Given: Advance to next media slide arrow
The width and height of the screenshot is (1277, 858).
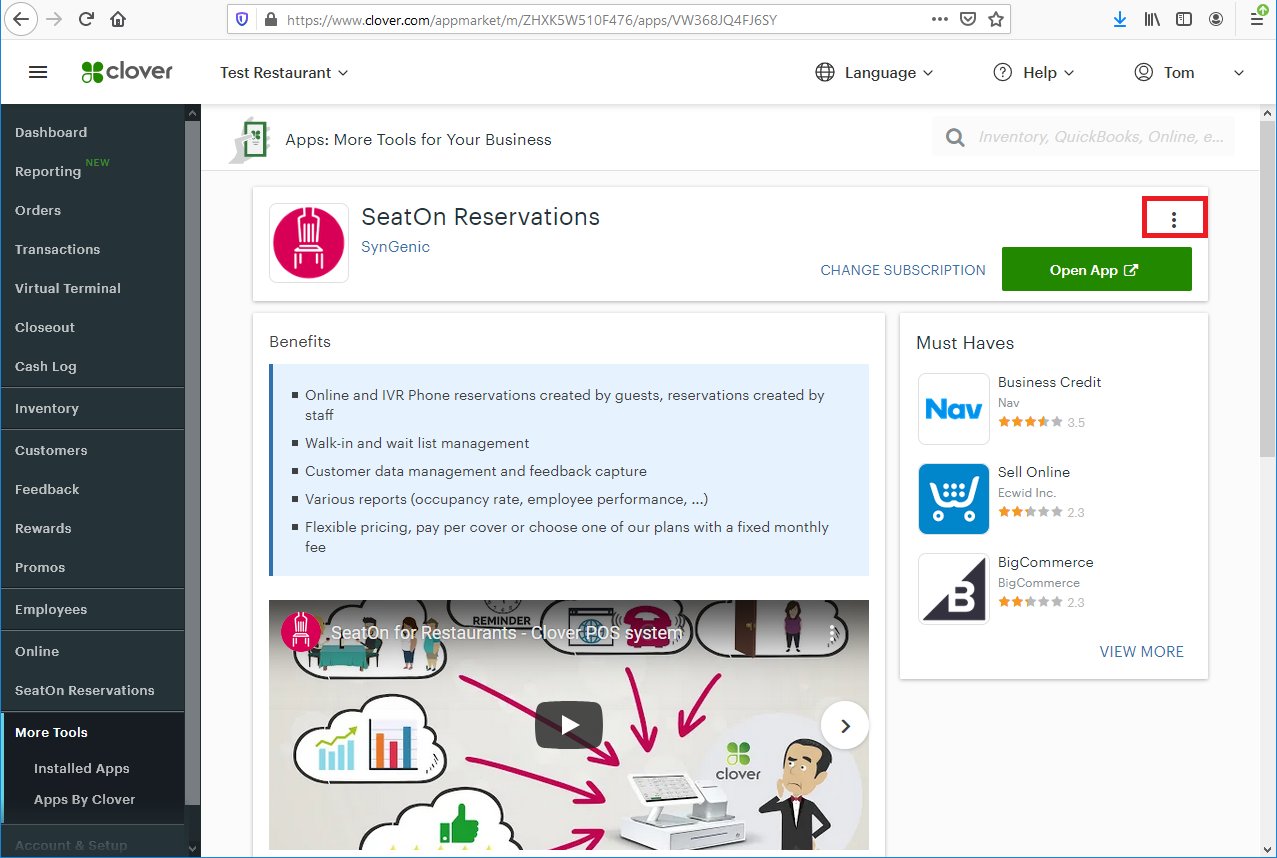Looking at the screenshot, I should click(x=845, y=726).
